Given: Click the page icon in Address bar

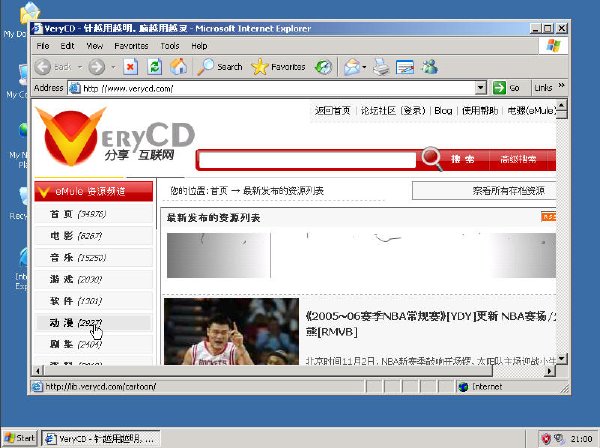Looking at the screenshot, I should click(x=74, y=88).
